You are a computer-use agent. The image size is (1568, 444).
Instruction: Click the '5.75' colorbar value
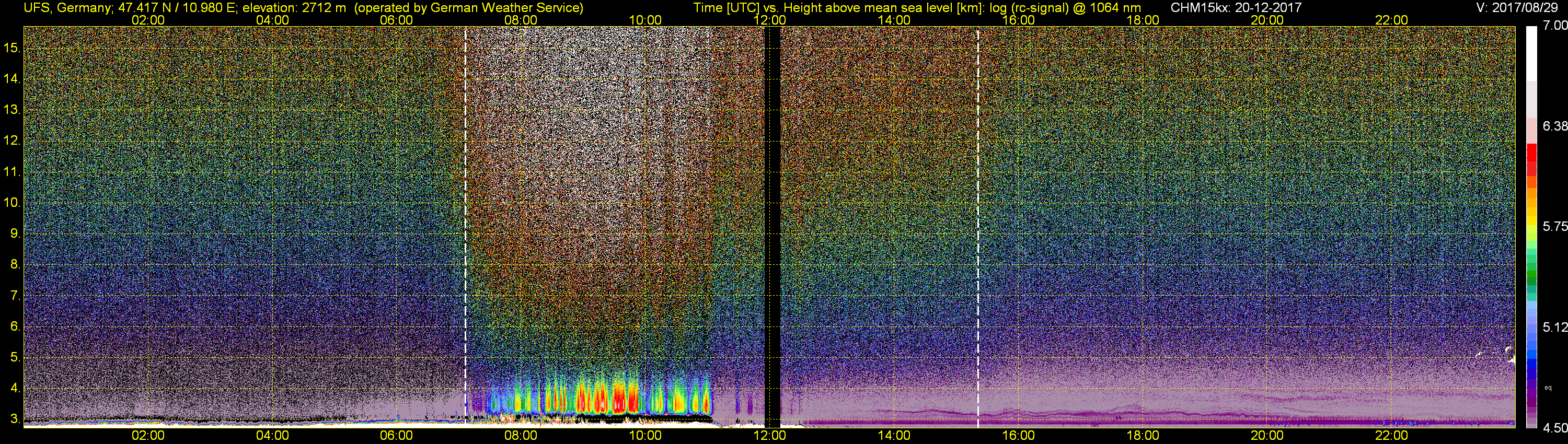[x=1555, y=226]
